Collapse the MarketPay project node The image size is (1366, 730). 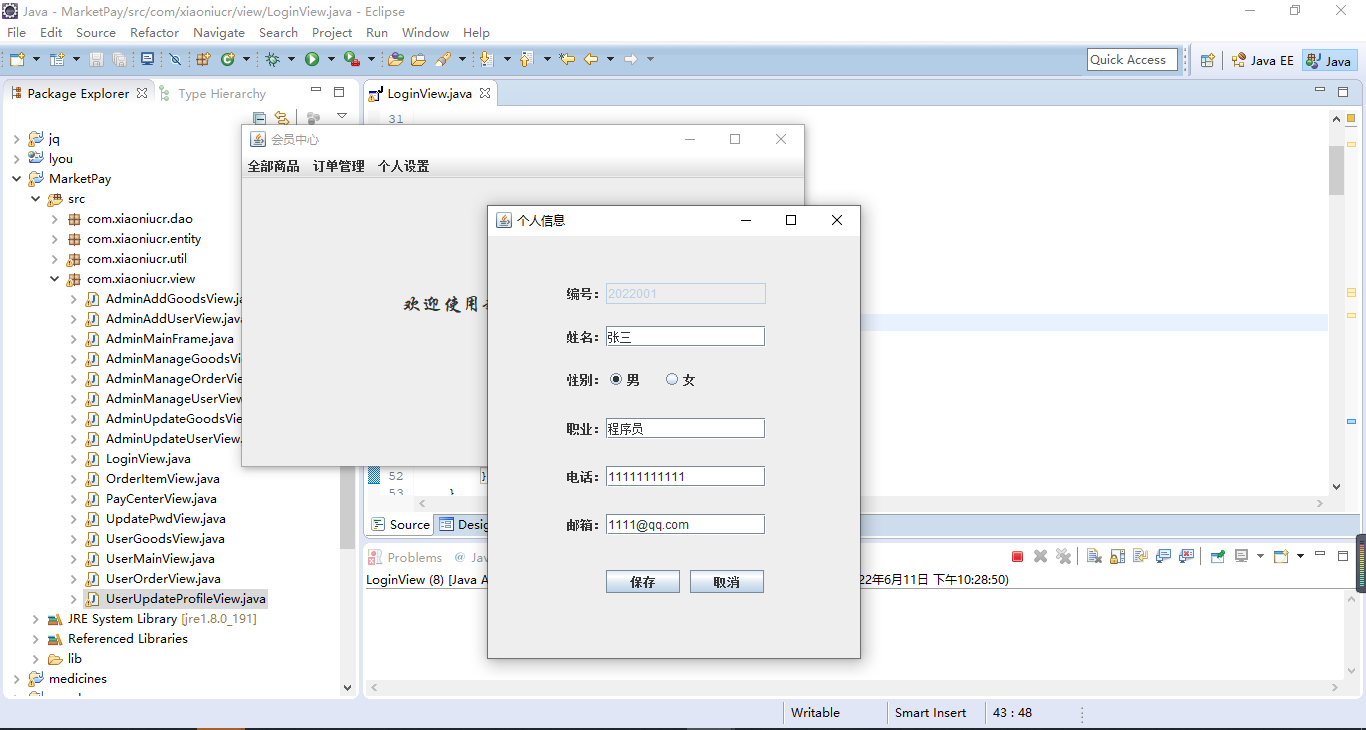16,179
